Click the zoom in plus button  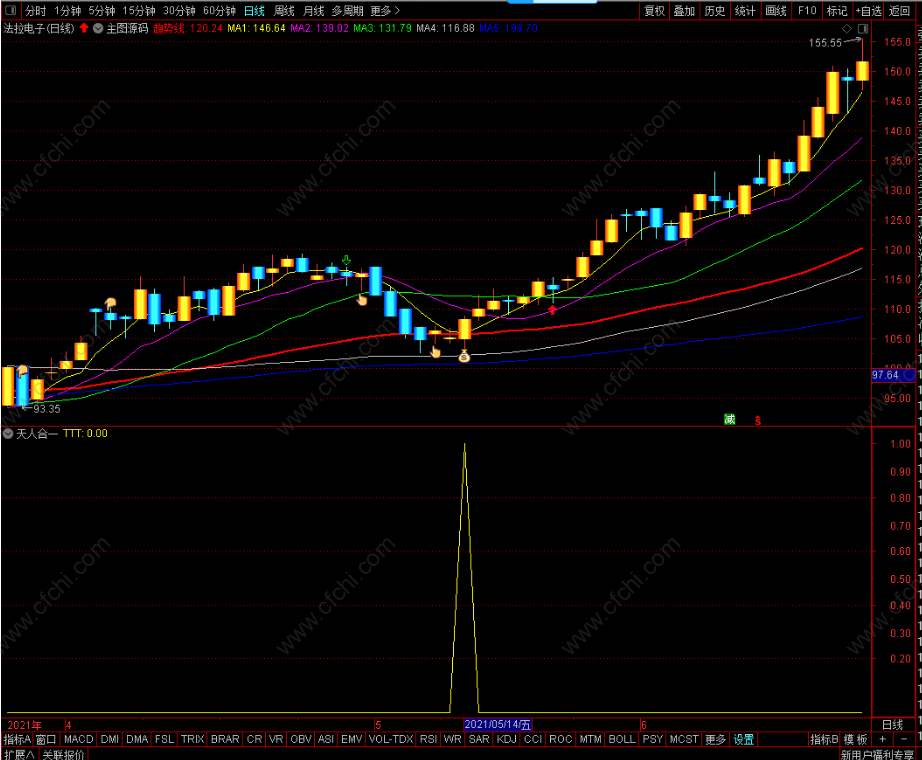tap(883, 739)
